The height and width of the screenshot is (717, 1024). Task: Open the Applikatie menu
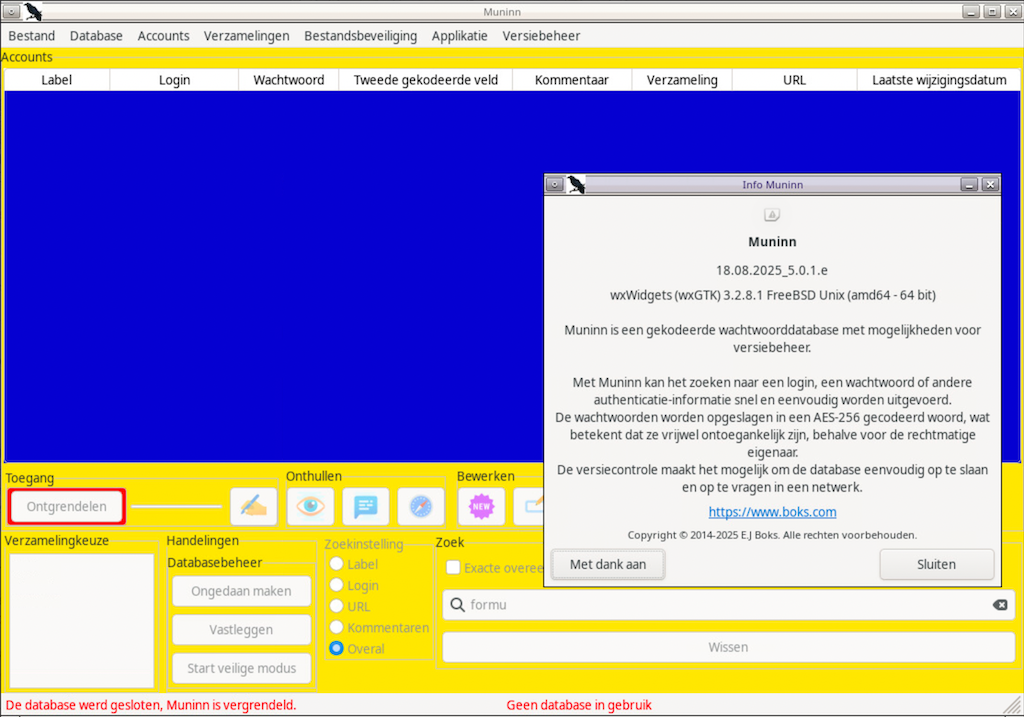click(459, 36)
